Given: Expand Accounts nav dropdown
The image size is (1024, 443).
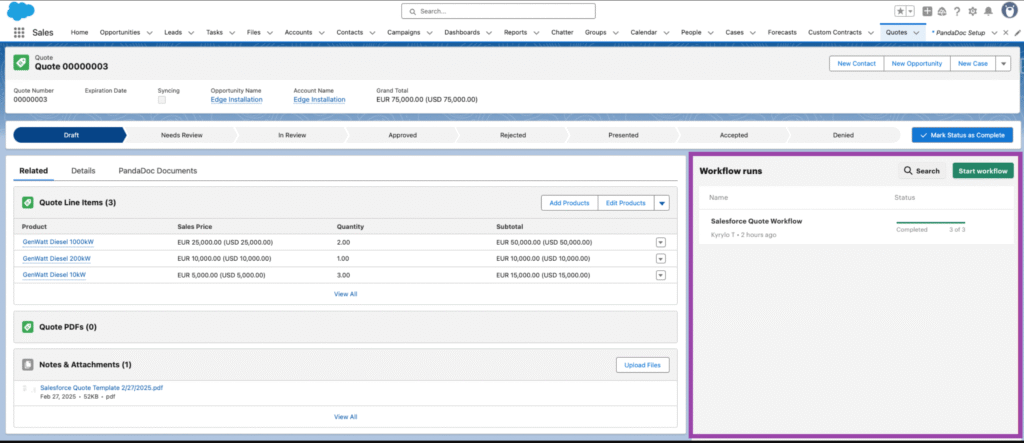Looking at the screenshot, I should (x=321, y=32).
